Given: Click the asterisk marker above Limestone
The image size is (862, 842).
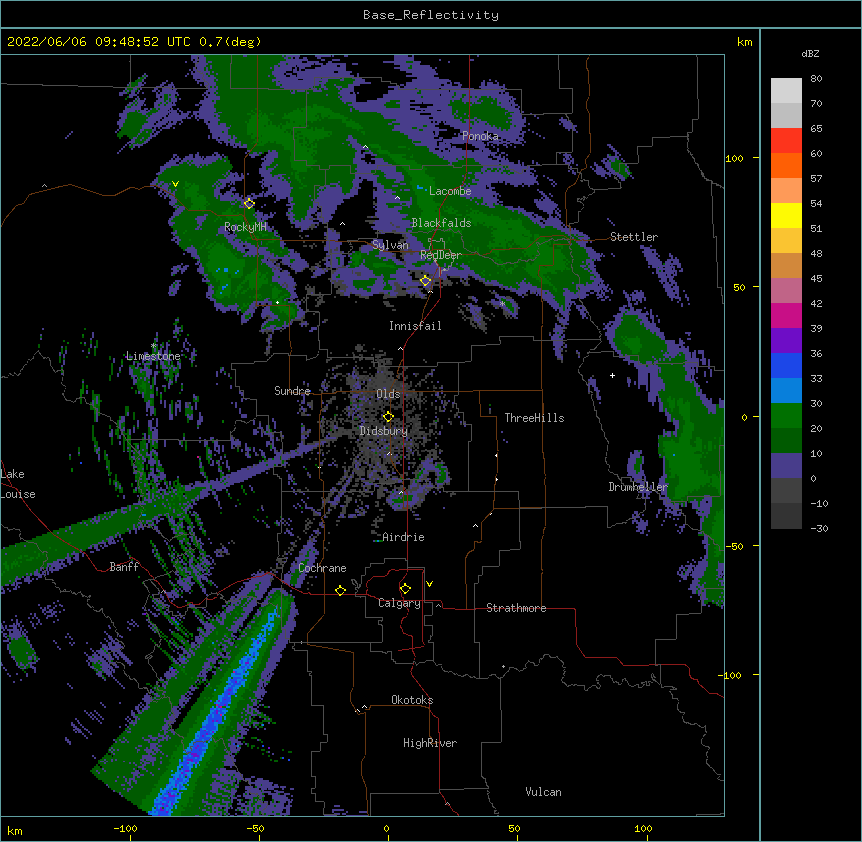Looking at the screenshot, I should [154, 346].
